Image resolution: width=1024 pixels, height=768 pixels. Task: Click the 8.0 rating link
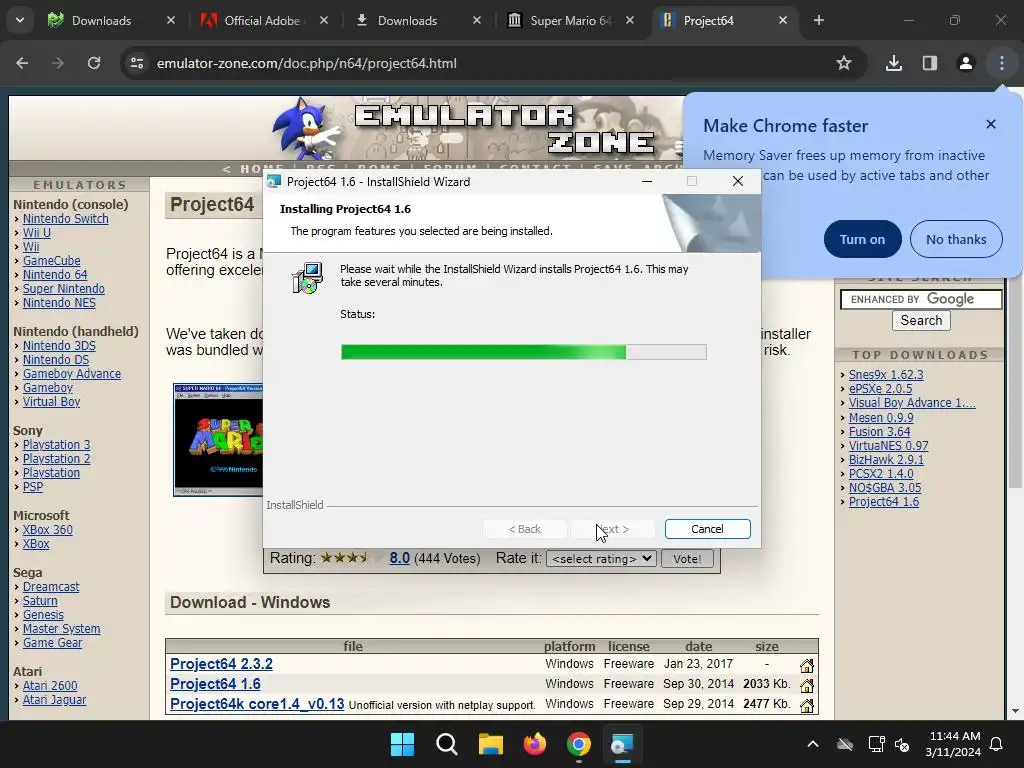(x=400, y=558)
